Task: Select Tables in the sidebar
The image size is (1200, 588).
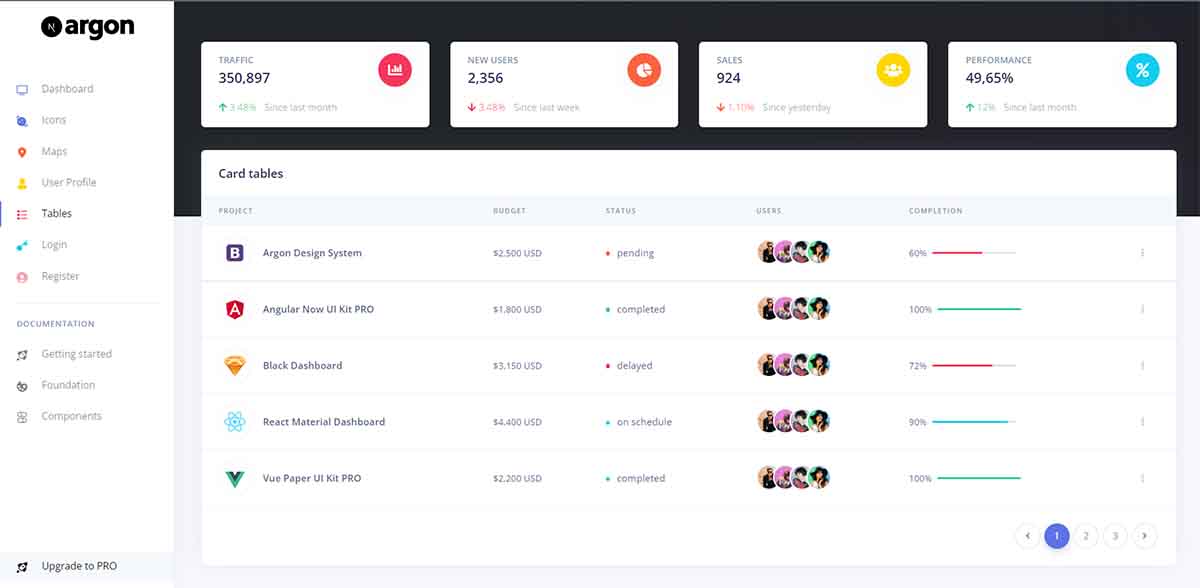Action: (57, 214)
